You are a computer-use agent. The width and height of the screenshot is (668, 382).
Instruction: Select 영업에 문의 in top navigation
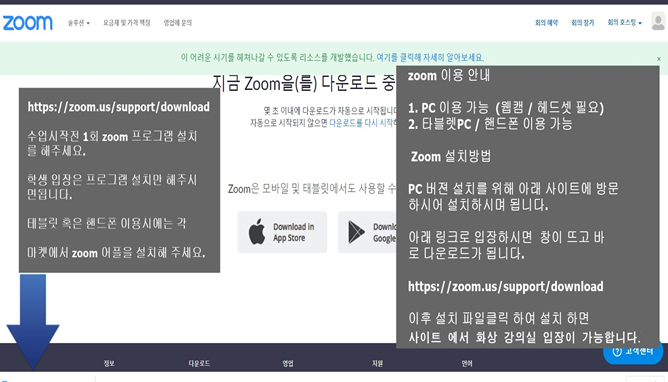(178, 23)
